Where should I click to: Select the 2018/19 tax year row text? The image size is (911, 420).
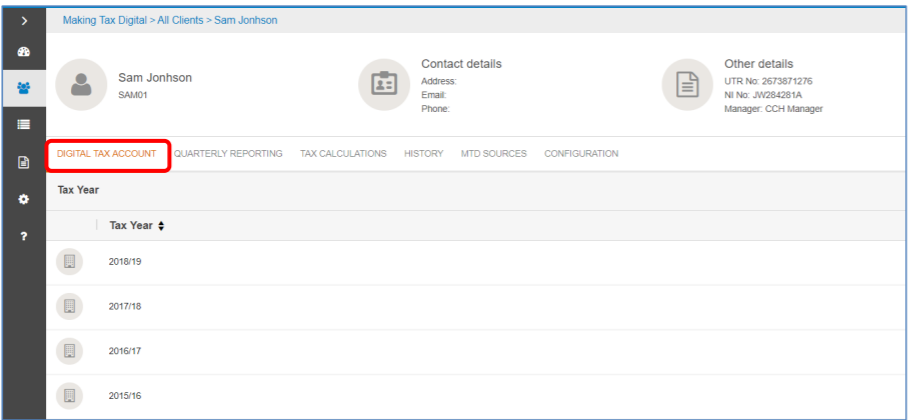tap(125, 261)
